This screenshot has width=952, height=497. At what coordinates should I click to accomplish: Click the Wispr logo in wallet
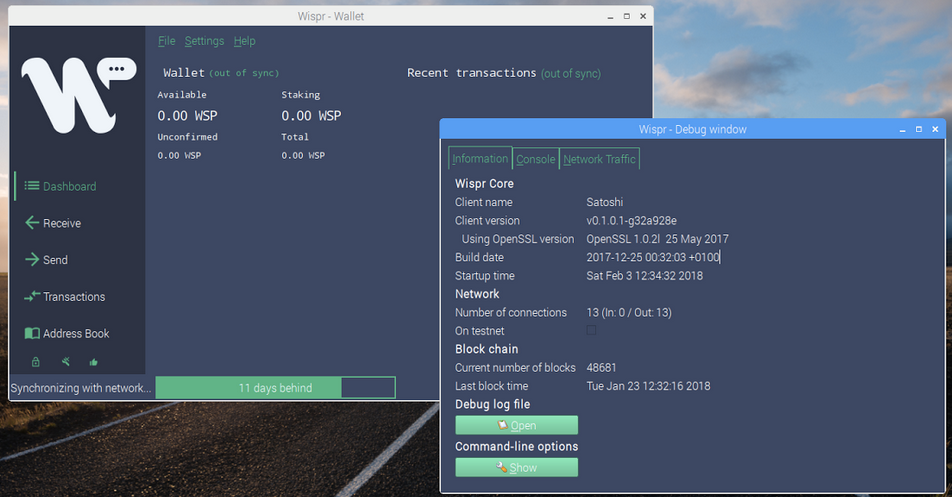coord(78,95)
